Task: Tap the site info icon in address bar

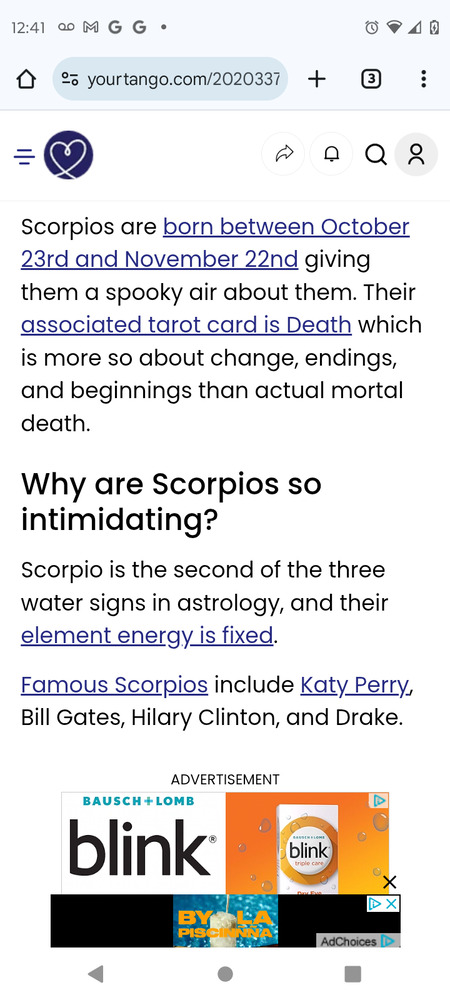Action: (x=69, y=79)
